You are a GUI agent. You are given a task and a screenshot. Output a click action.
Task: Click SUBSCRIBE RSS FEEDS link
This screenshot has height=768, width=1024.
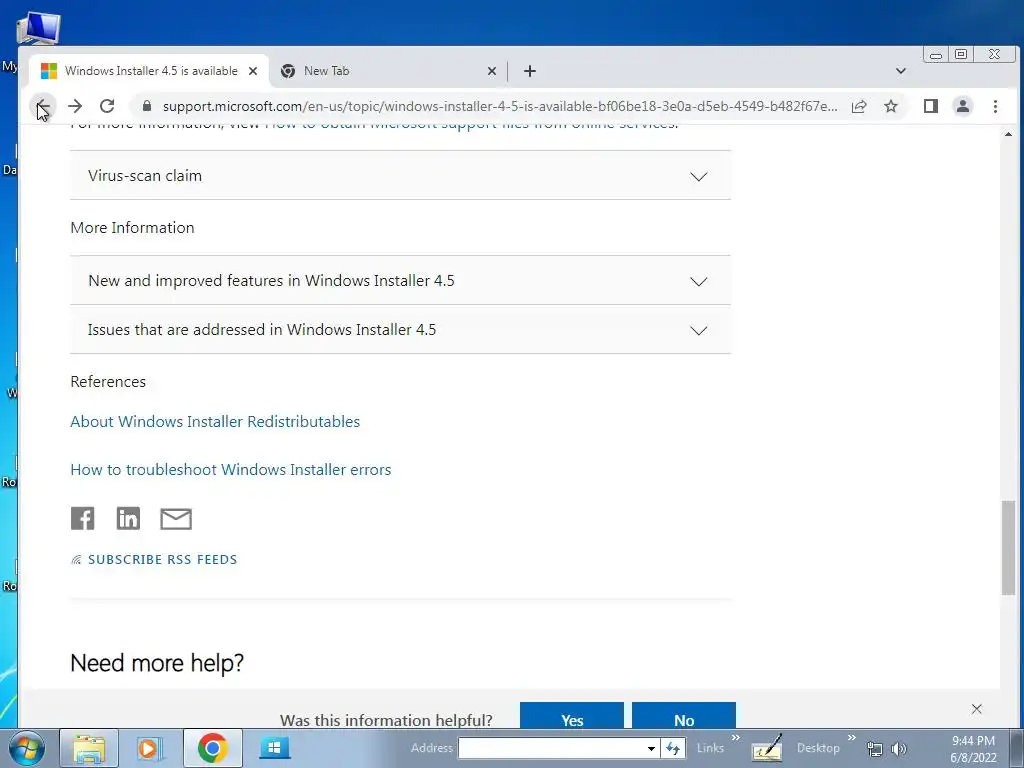tap(154, 560)
